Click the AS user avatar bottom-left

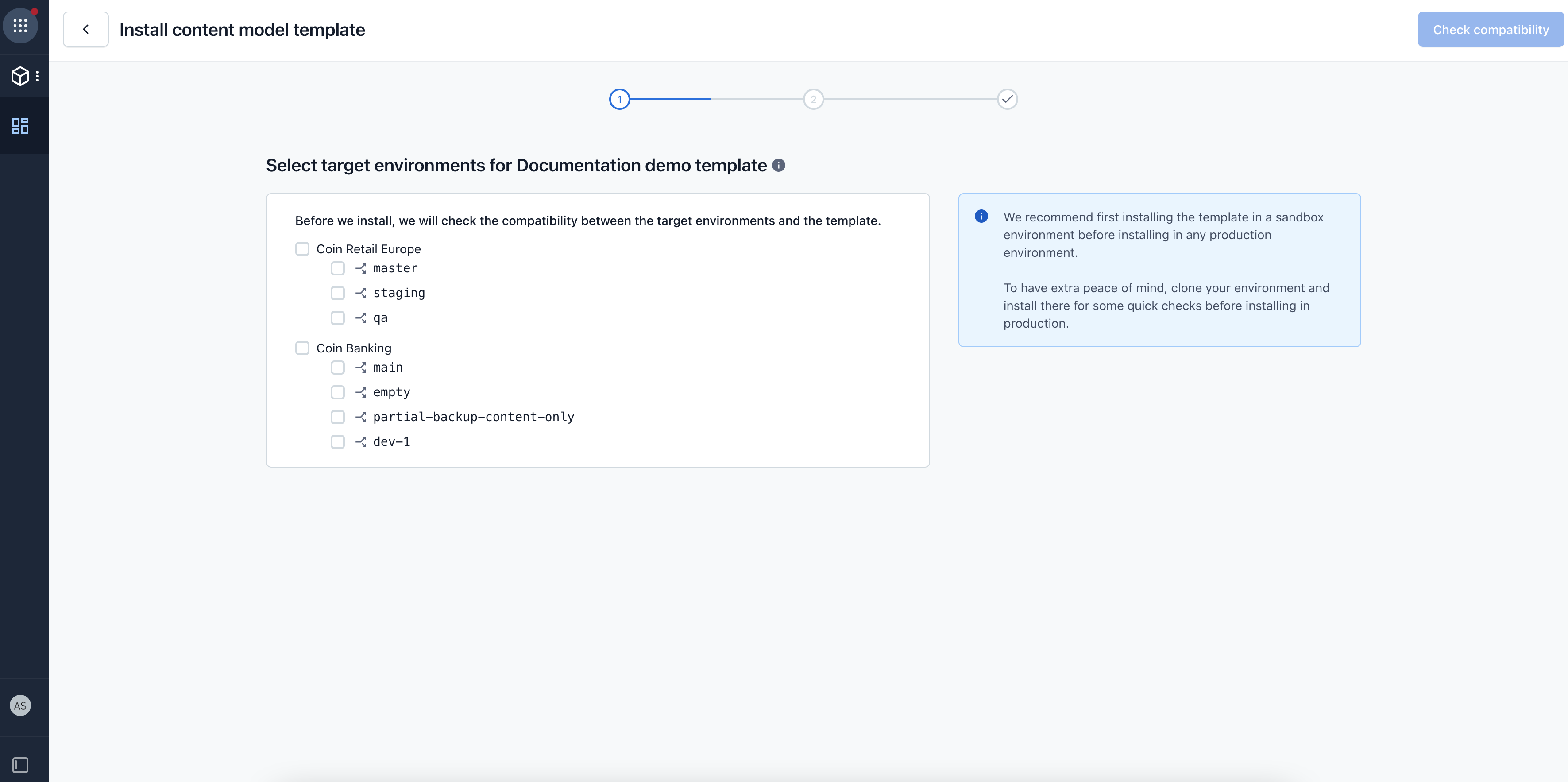coord(21,706)
